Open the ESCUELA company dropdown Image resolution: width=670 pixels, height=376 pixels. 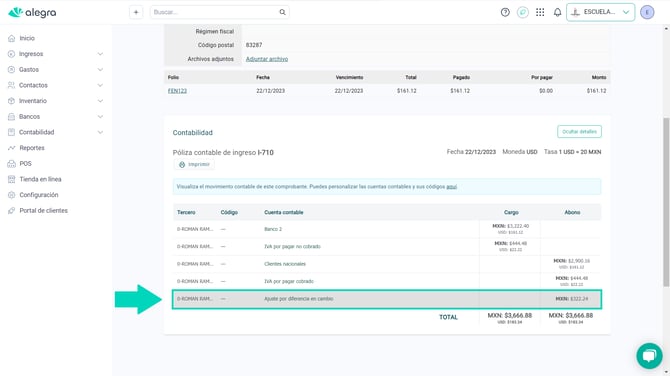600,12
